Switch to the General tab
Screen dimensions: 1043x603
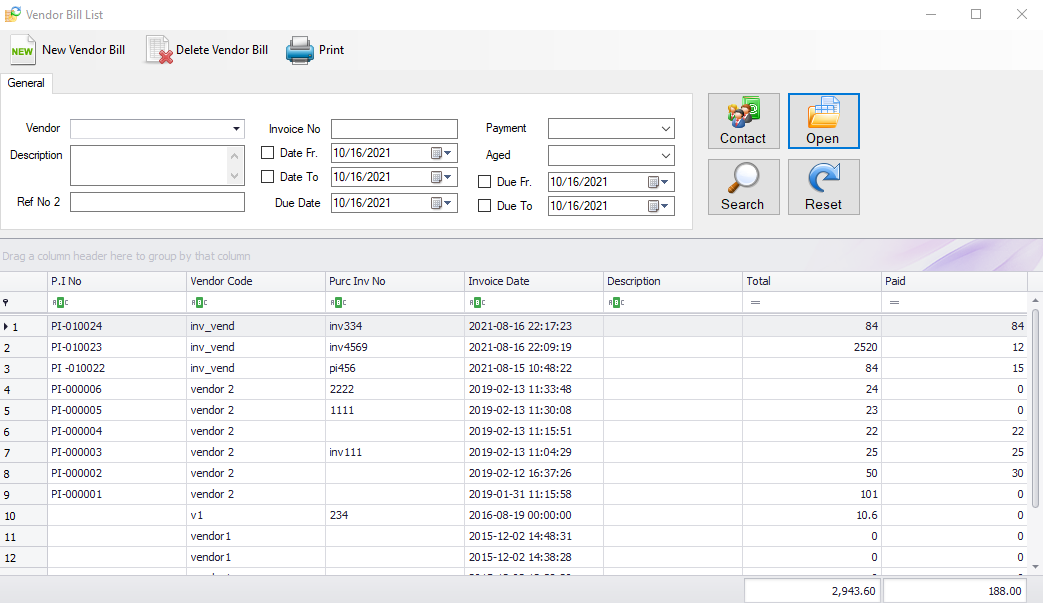[26, 83]
